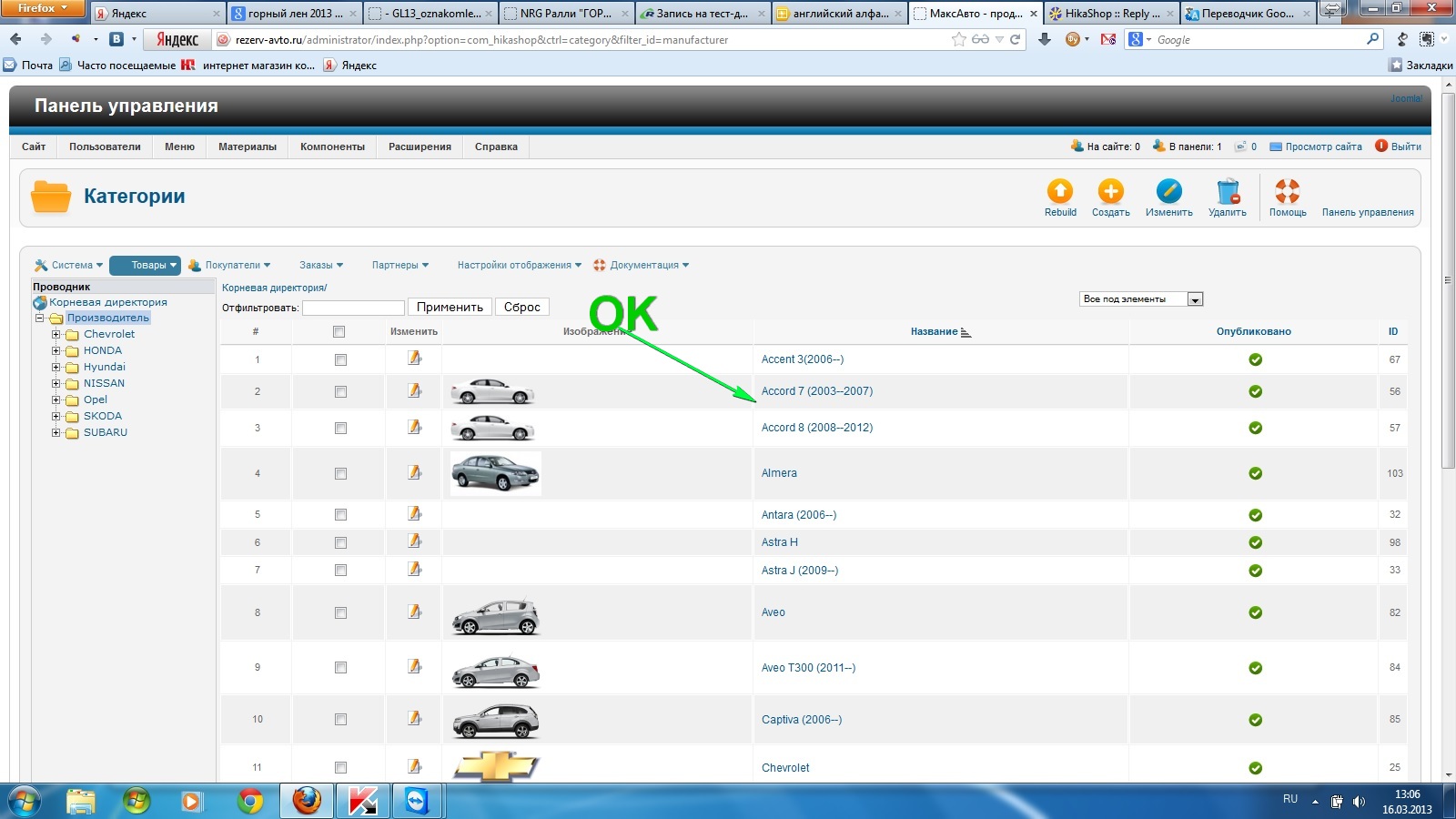The image size is (1456, 819).
Task: Open the Товары dropdown menu
Action: [x=145, y=265]
